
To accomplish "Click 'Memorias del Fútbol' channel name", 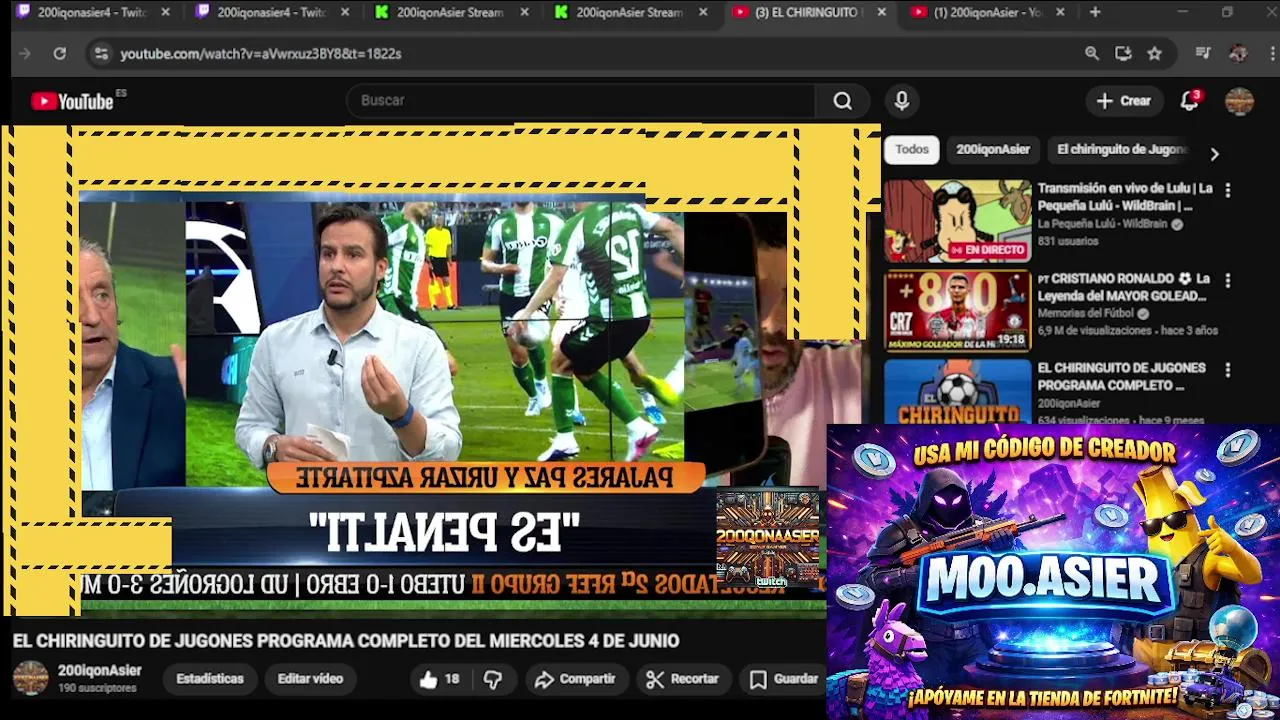I will [x=1085, y=313].
